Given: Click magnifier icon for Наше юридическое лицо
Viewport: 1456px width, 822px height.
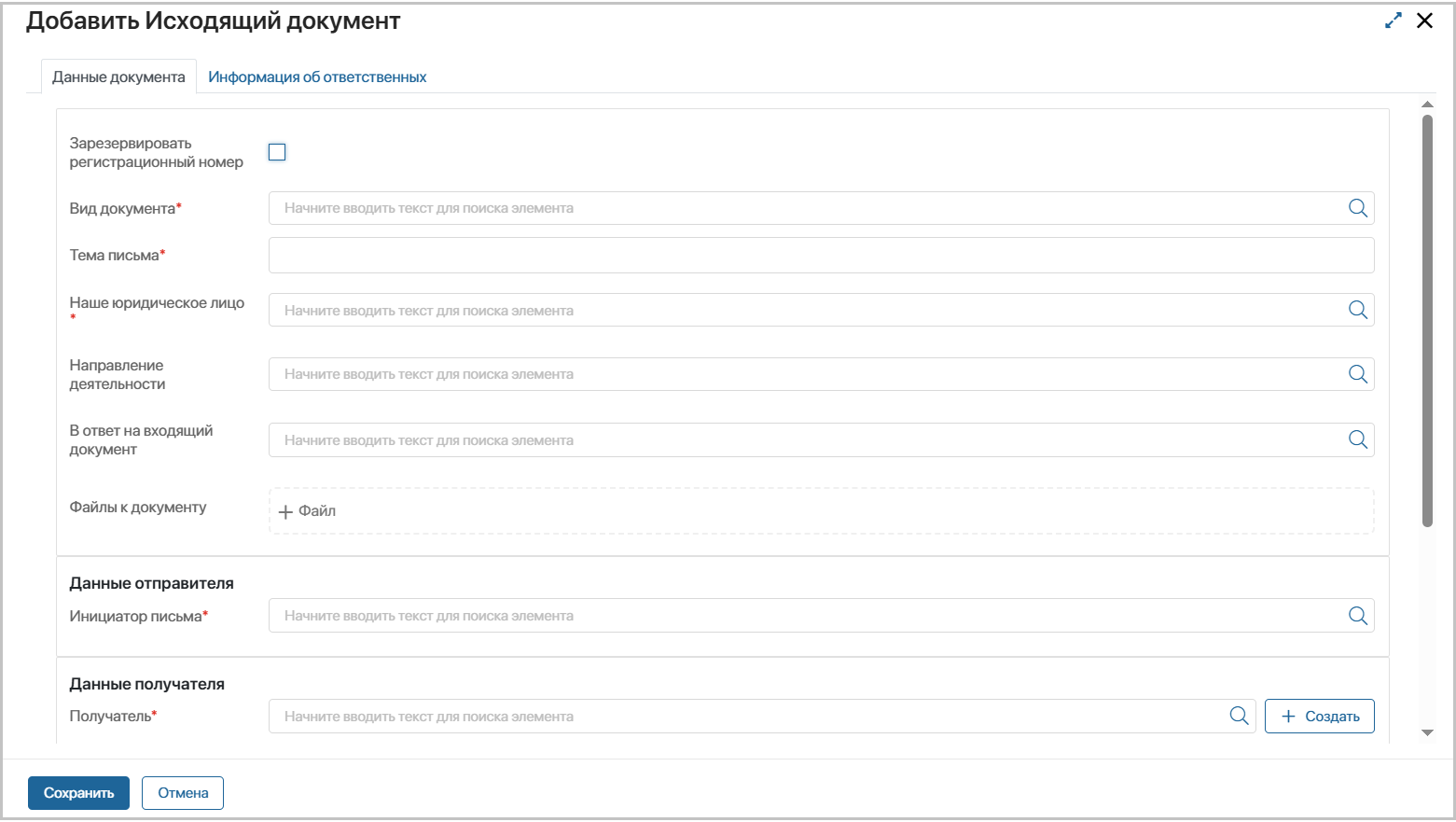Looking at the screenshot, I should (x=1357, y=310).
